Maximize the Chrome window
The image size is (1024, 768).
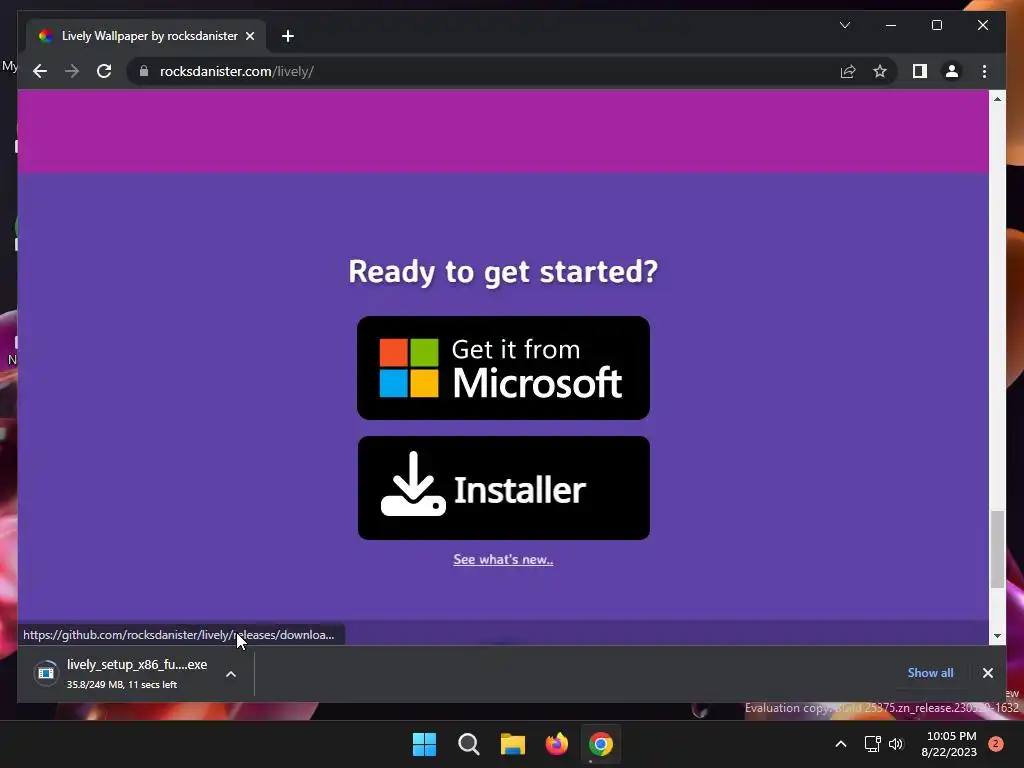936,25
